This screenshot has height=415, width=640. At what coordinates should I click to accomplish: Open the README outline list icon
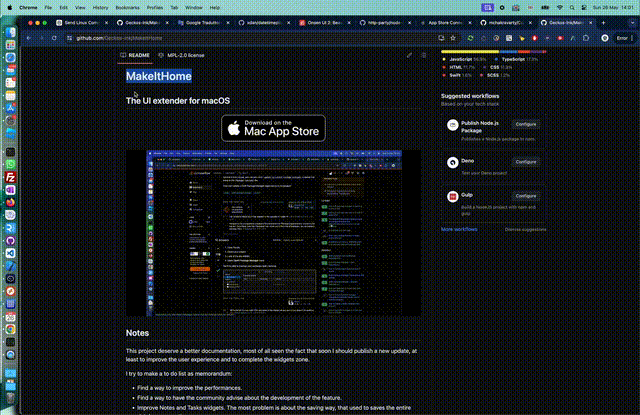(x=425, y=55)
